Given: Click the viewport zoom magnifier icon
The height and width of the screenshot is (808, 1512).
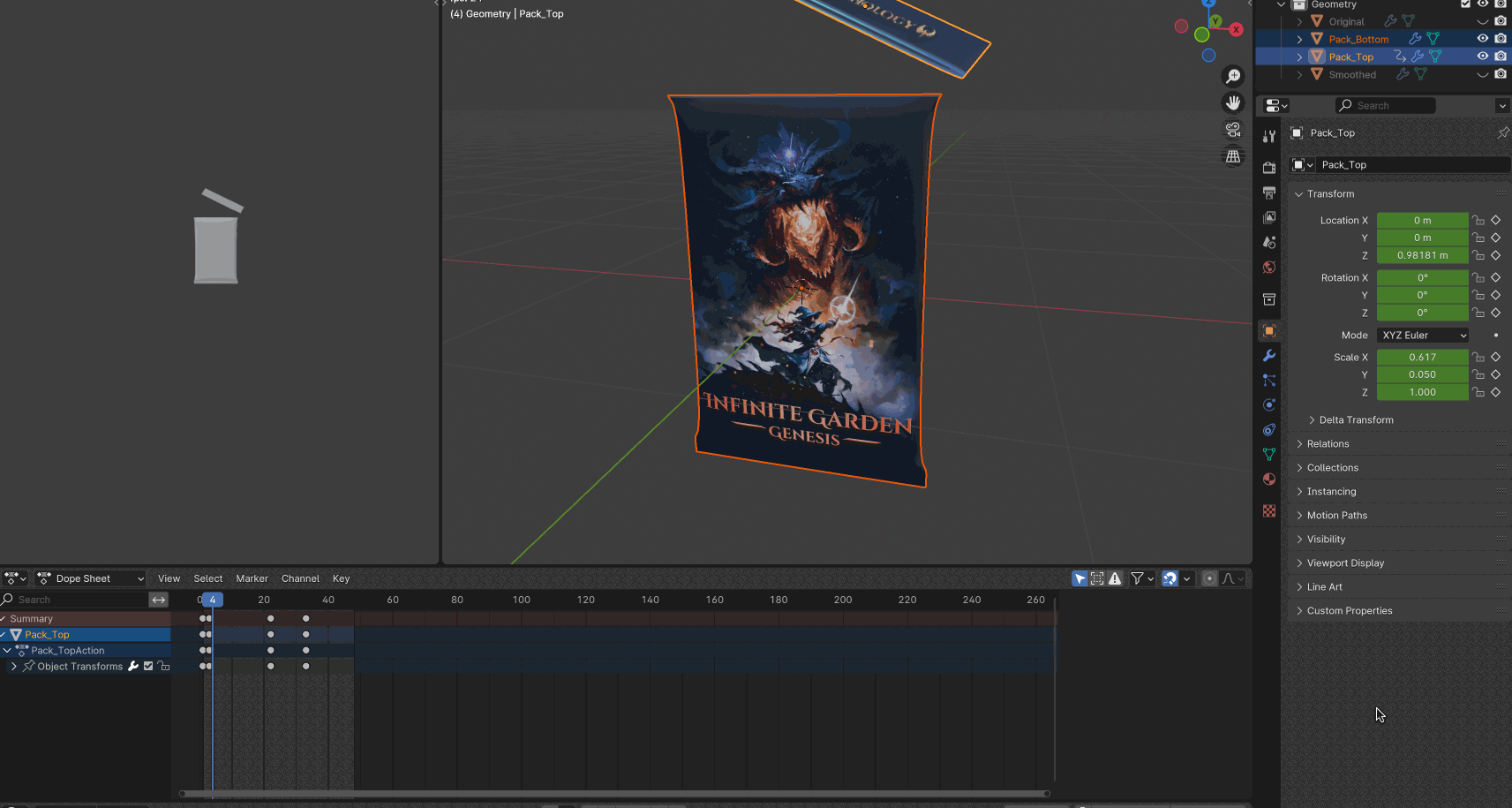Looking at the screenshot, I should [x=1233, y=77].
